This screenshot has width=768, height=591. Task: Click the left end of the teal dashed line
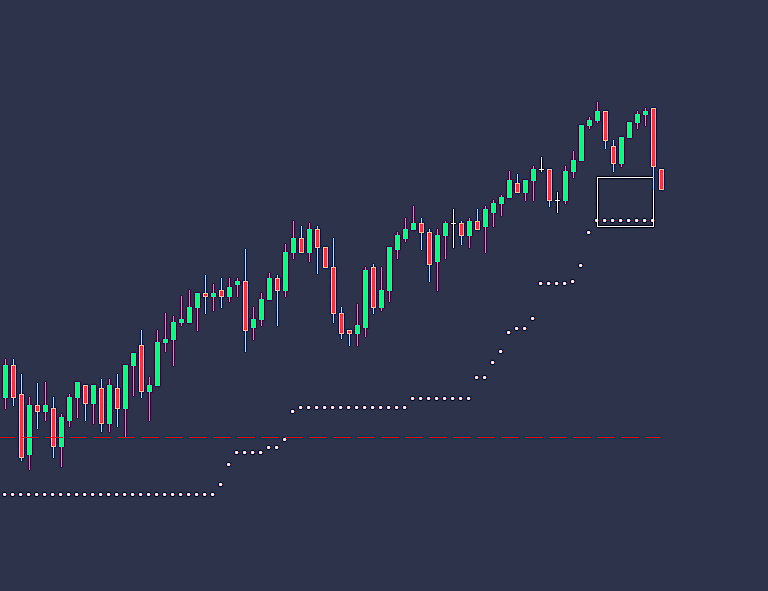coord(2,437)
